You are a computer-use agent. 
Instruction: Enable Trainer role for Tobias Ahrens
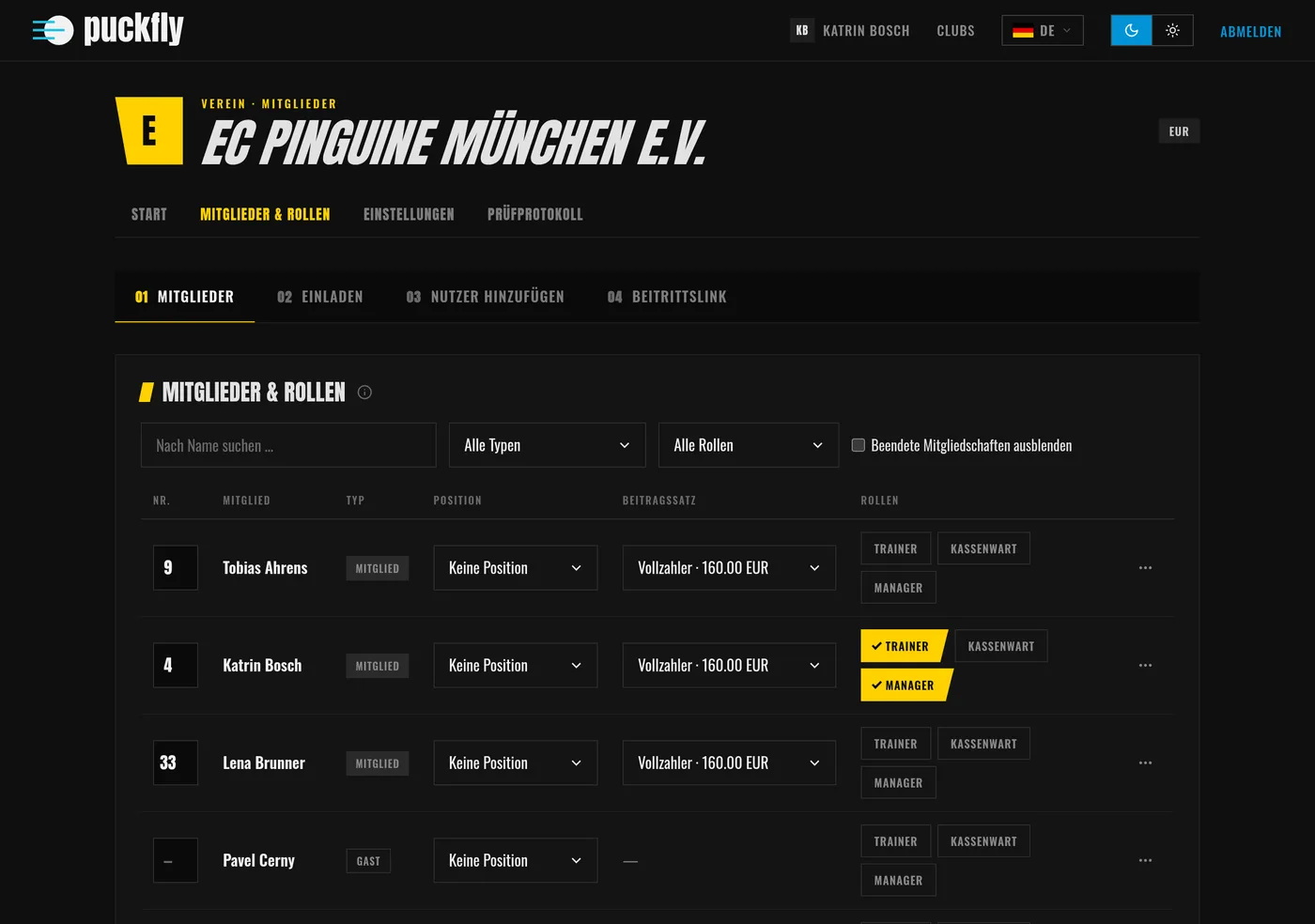896,548
